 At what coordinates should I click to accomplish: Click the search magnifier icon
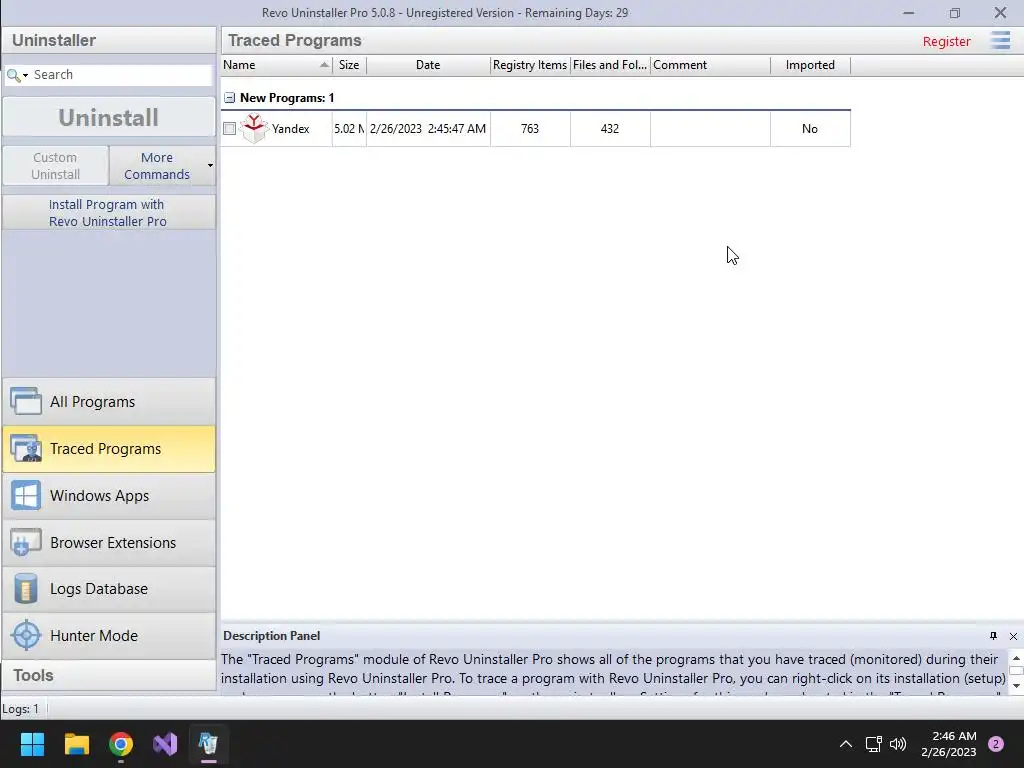12,75
